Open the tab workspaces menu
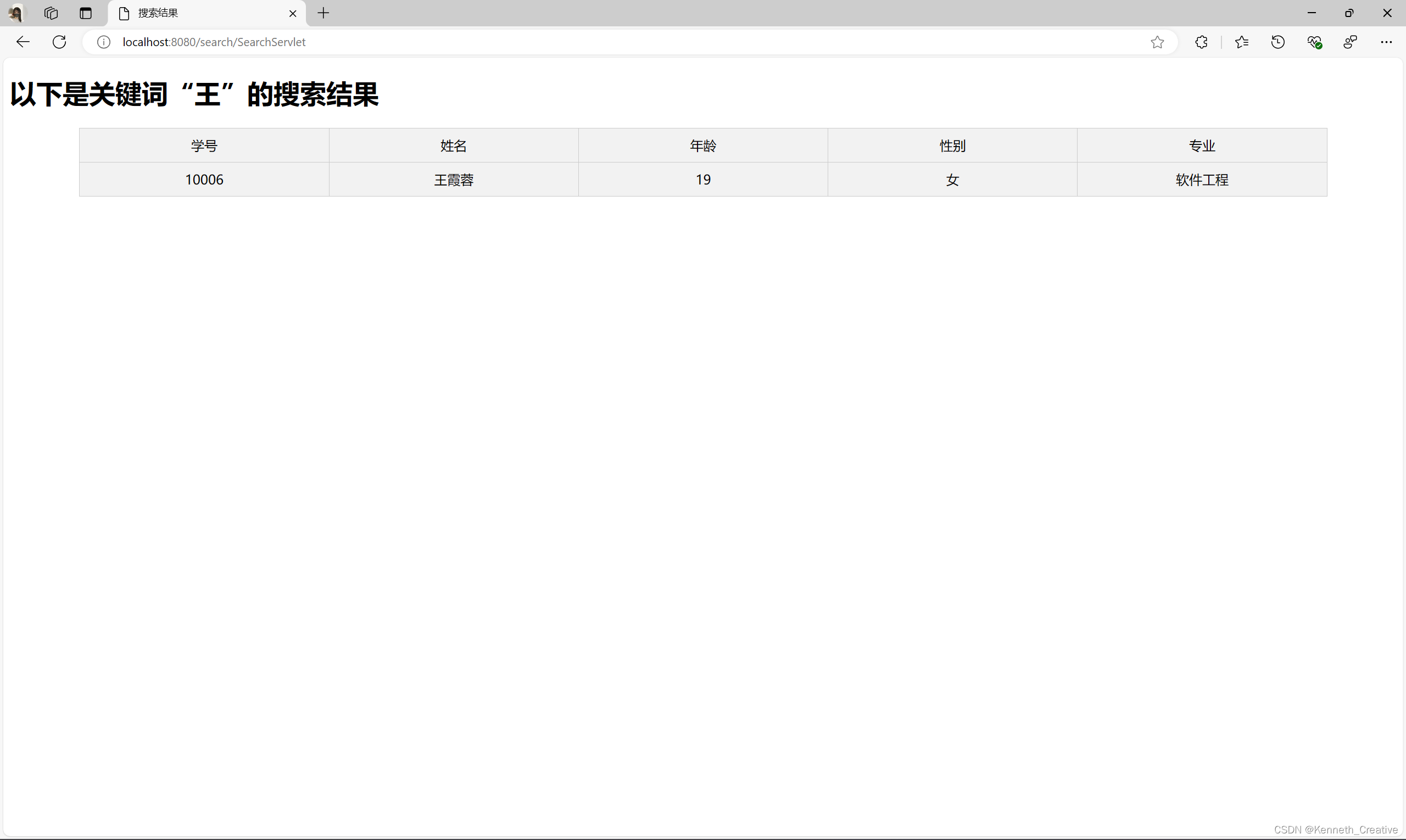The height and width of the screenshot is (840, 1406). pos(51,13)
